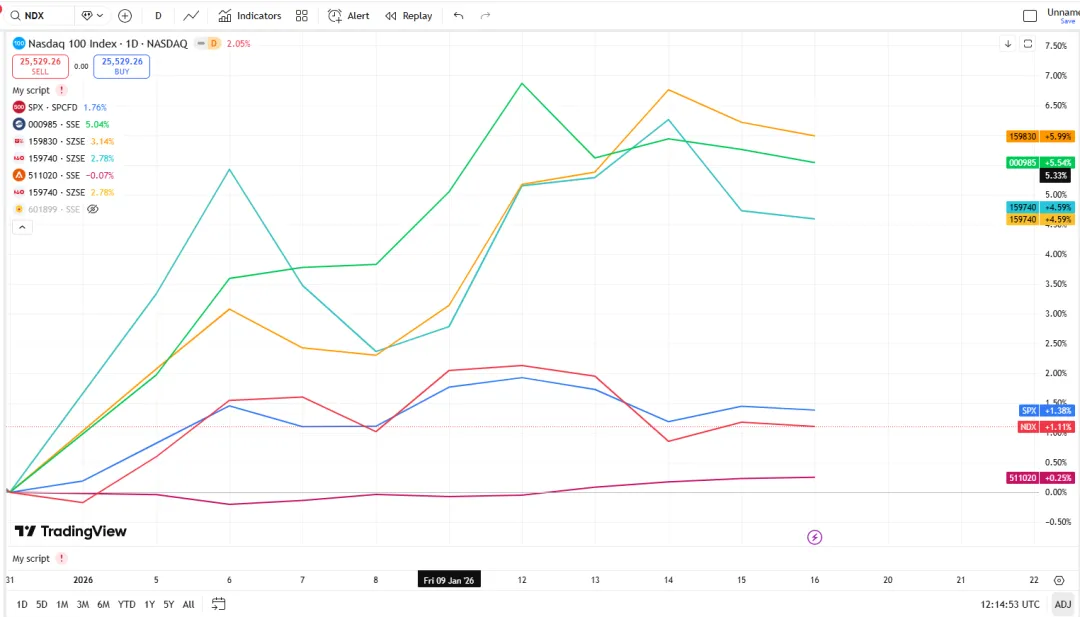The width and height of the screenshot is (1080, 617).
Task: Select the top My script legend label
Action: [31, 90]
